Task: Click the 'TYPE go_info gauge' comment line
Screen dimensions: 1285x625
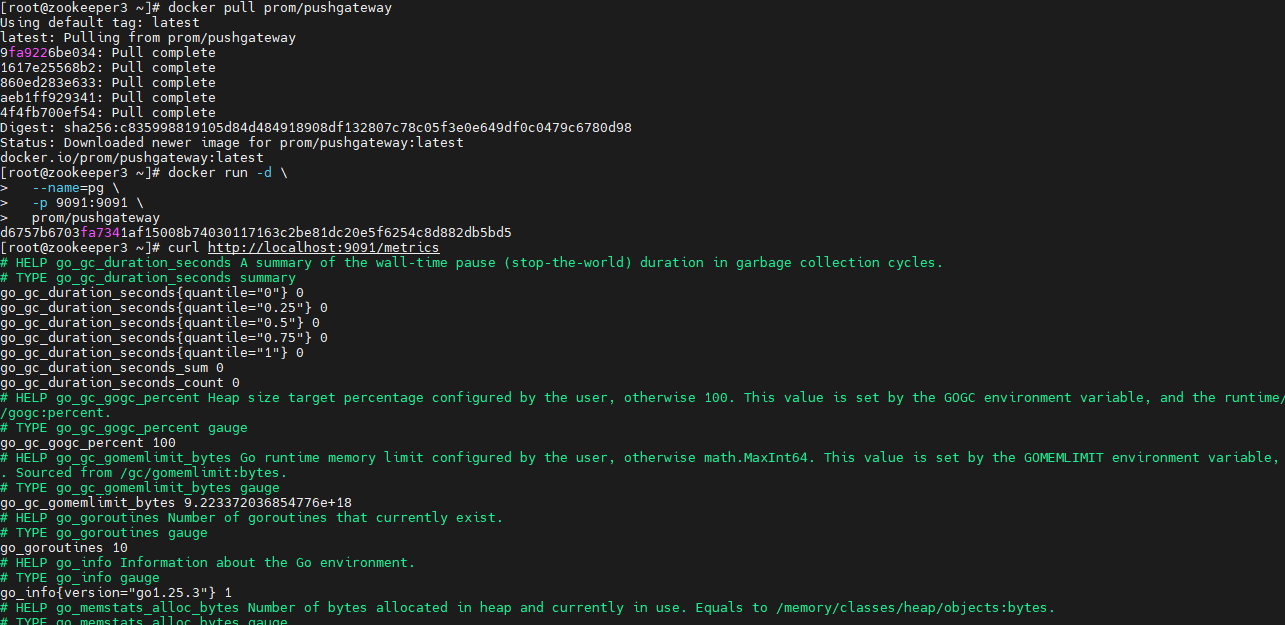Action: pos(79,578)
